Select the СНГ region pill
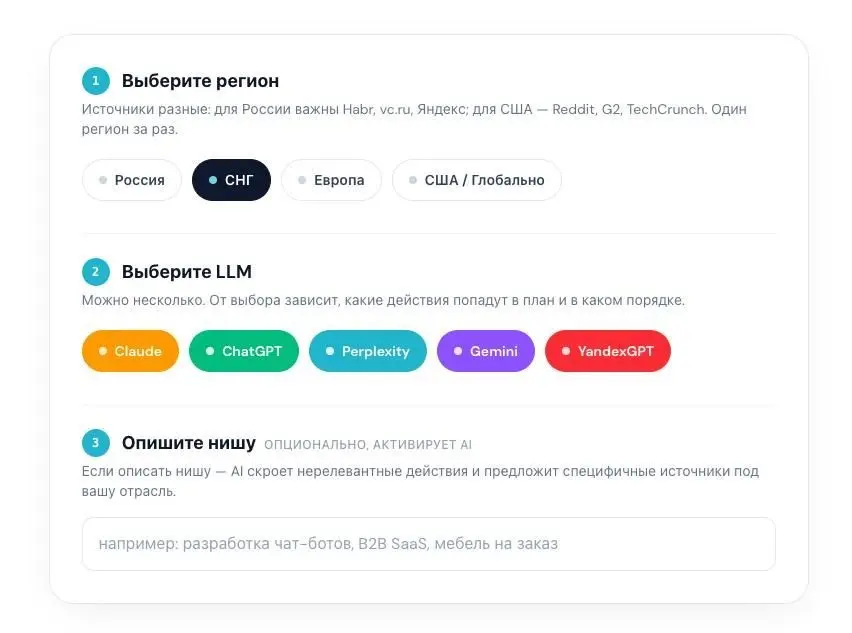This screenshot has width=852, height=633. tap(231, 180)
